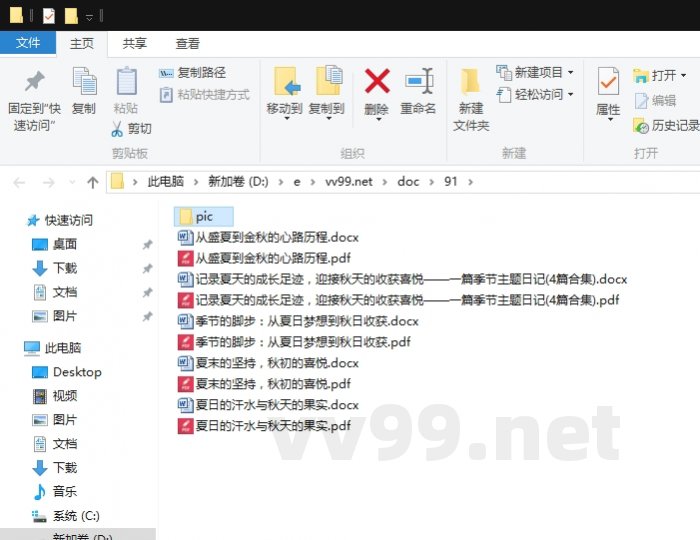This screenshot has height=540, width=700.
Task: Click the Open (打开) dropdown button
Action: pyautogui.click(x=660, y=75)
